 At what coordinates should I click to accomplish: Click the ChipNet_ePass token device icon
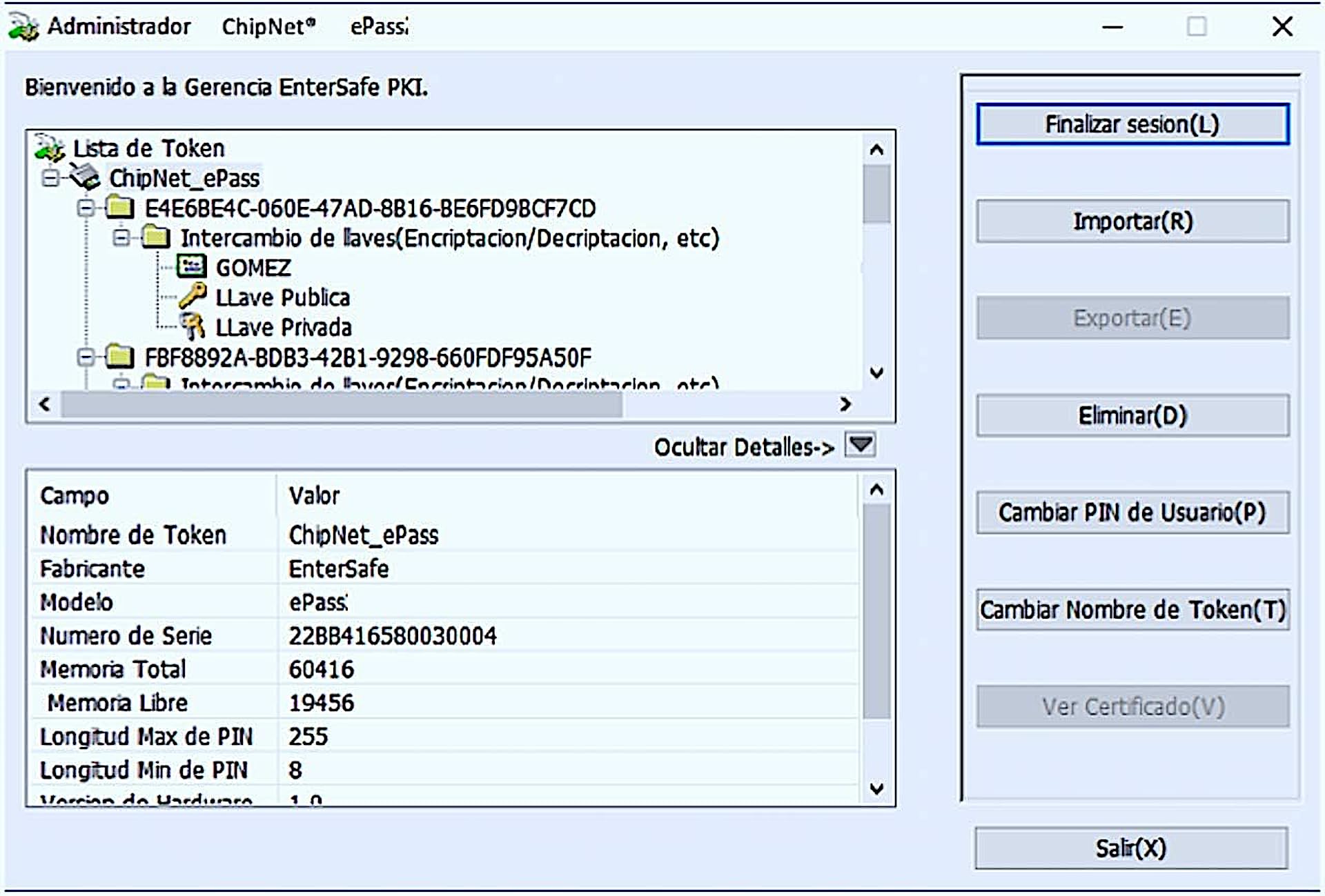tap(85, 177)
